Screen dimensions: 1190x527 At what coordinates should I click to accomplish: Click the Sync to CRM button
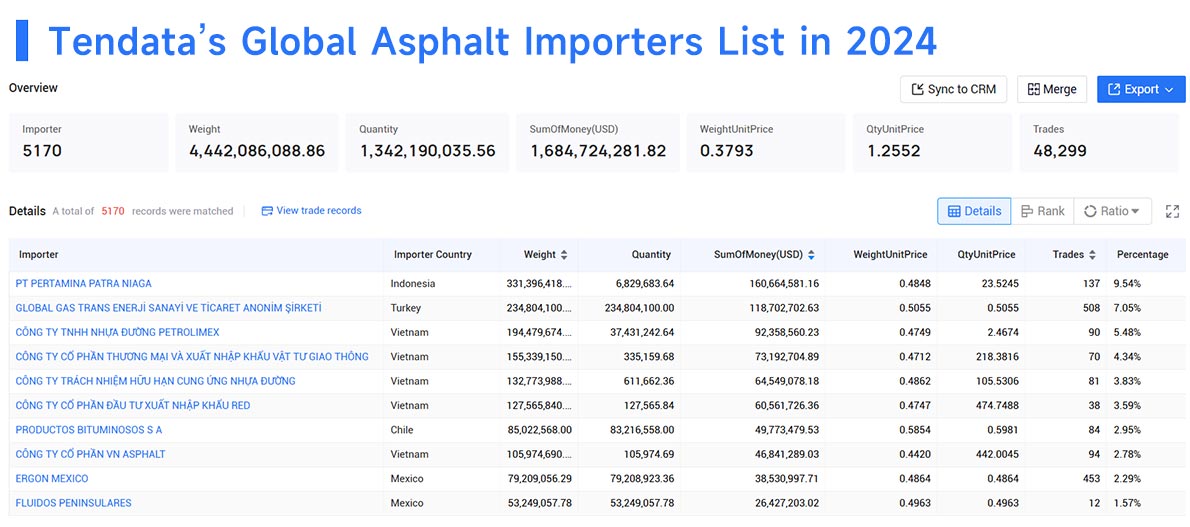pos(953,90)
